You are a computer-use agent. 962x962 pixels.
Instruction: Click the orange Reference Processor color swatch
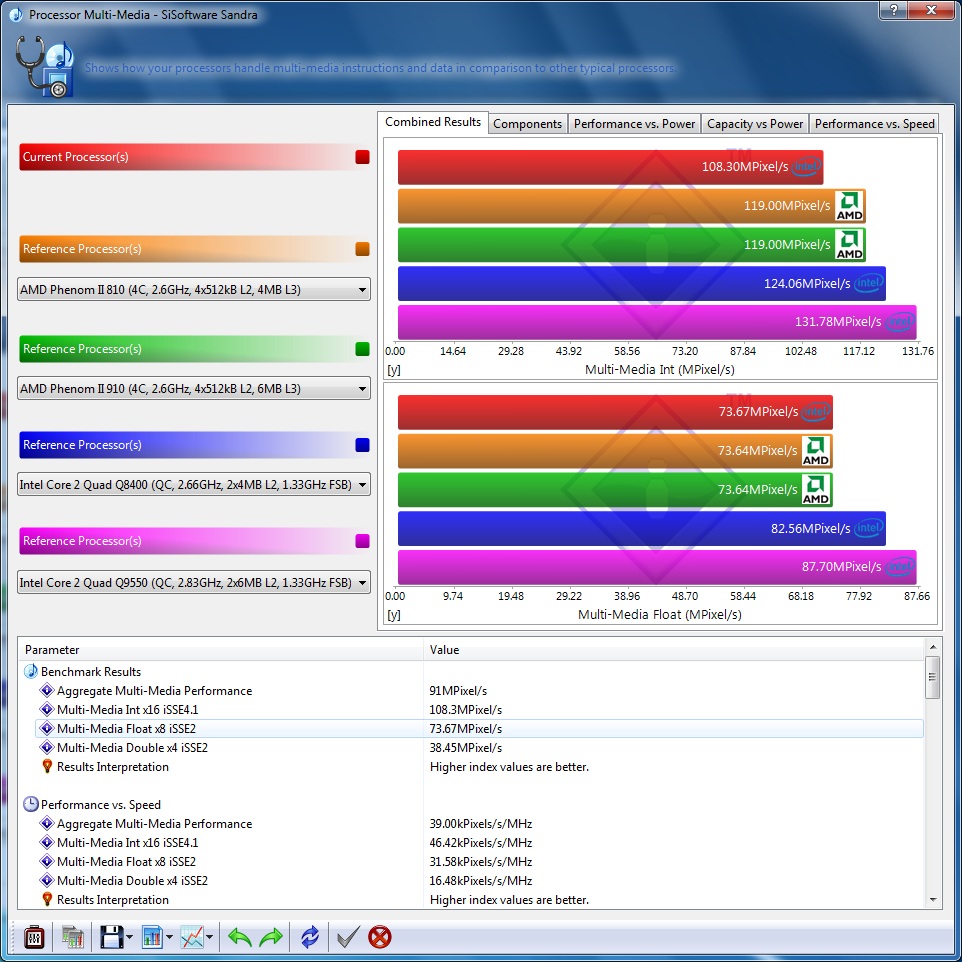click(362, 248)
